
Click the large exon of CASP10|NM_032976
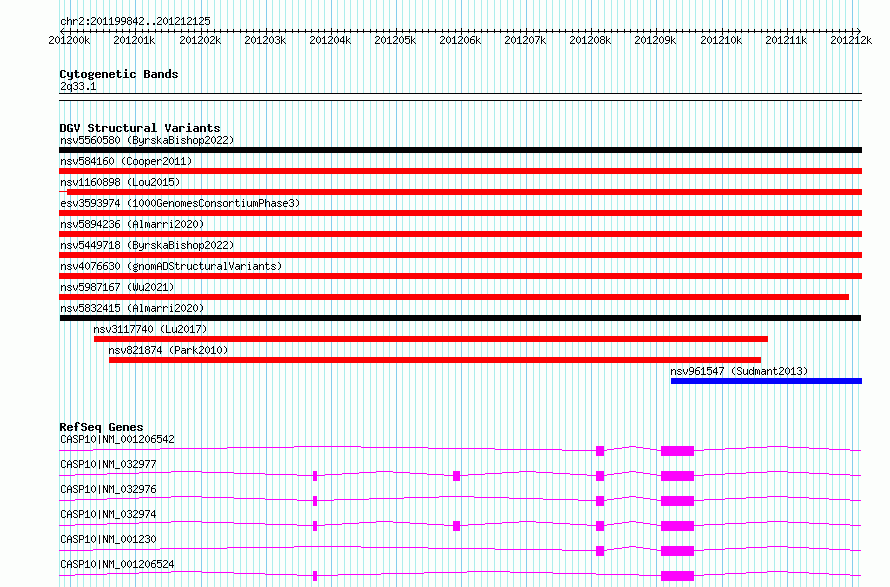click(677, 501)
